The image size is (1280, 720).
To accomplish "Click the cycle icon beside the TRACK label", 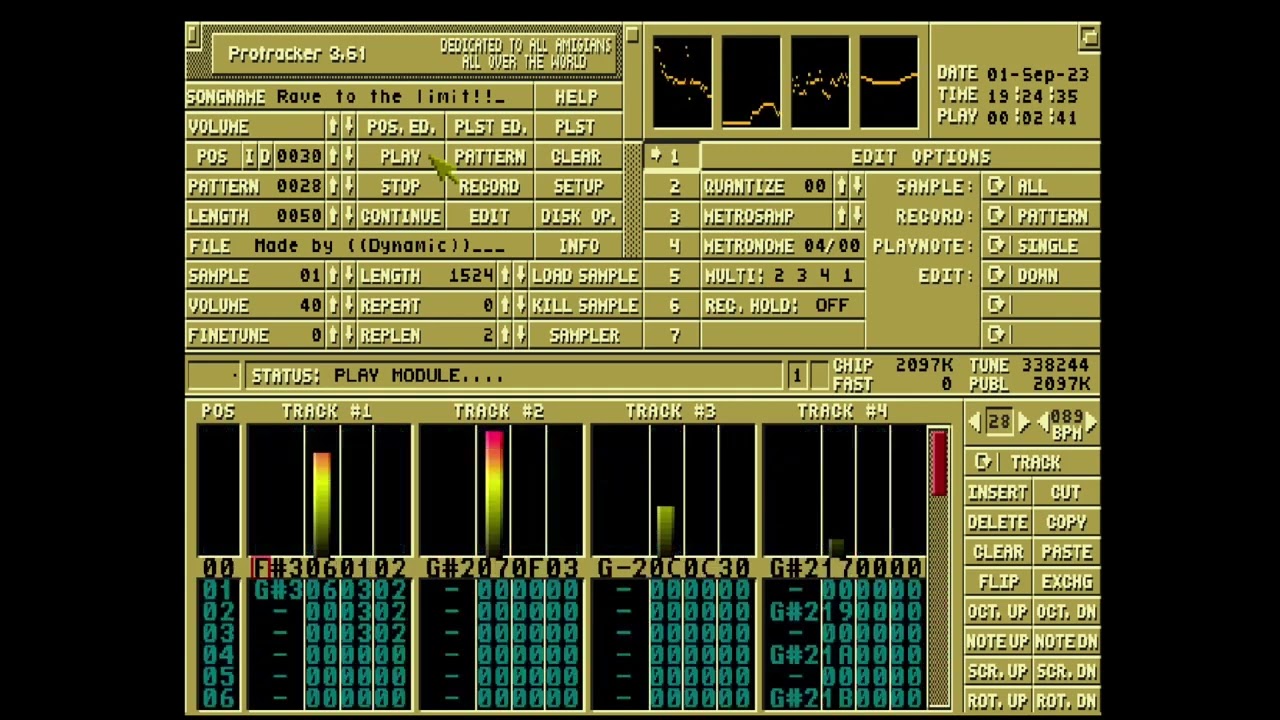I will pyautogui.click(x=984, y=462).
